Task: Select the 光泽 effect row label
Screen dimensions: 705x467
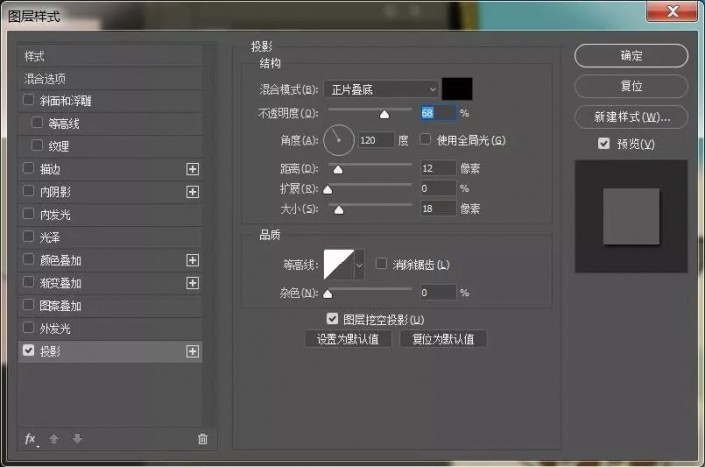Action: point(50,238)
